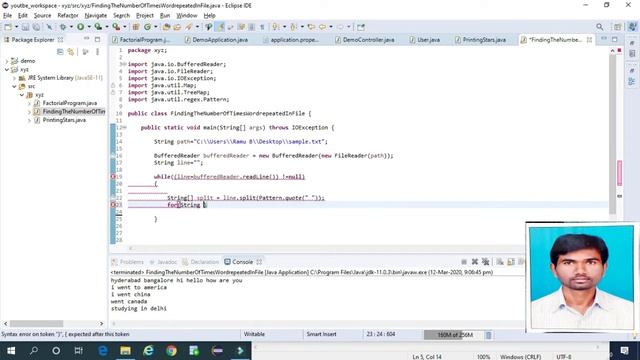640x360 pixels.
Task: Click the Open Perspective icon
Action: coord(618,27)
